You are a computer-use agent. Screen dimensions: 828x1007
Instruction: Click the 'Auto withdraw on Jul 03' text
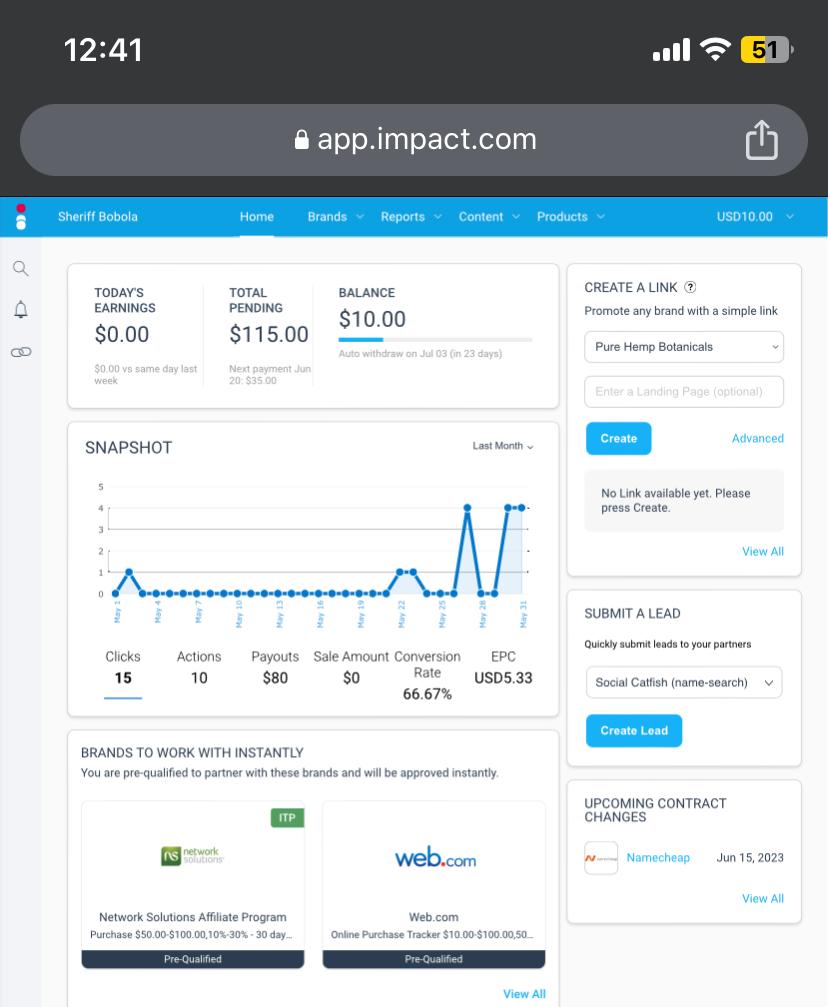coord(420,354)
